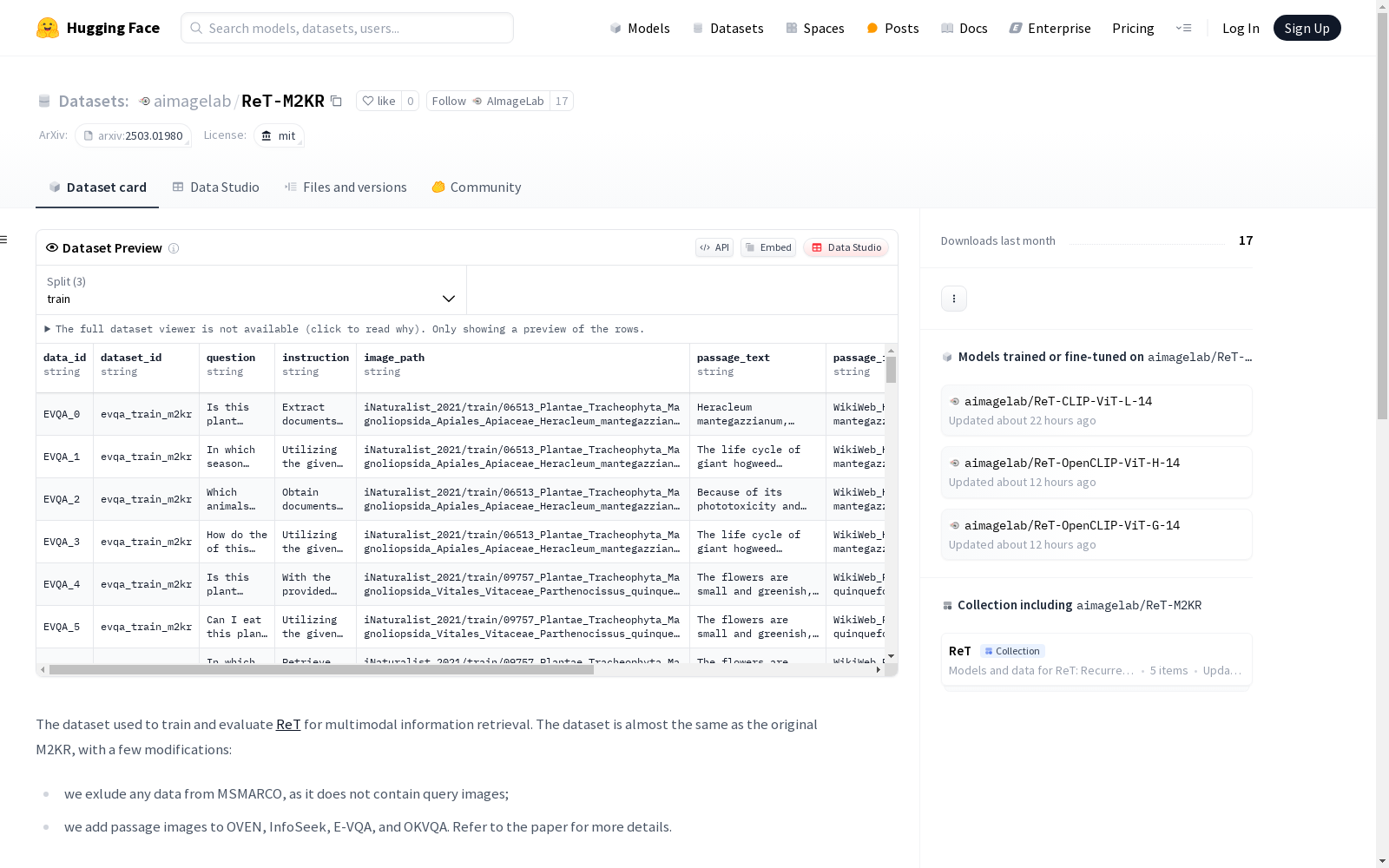
Task: Open model aimagelab/ReT-CLIP-ViT-L-14
Action: 1096,411
